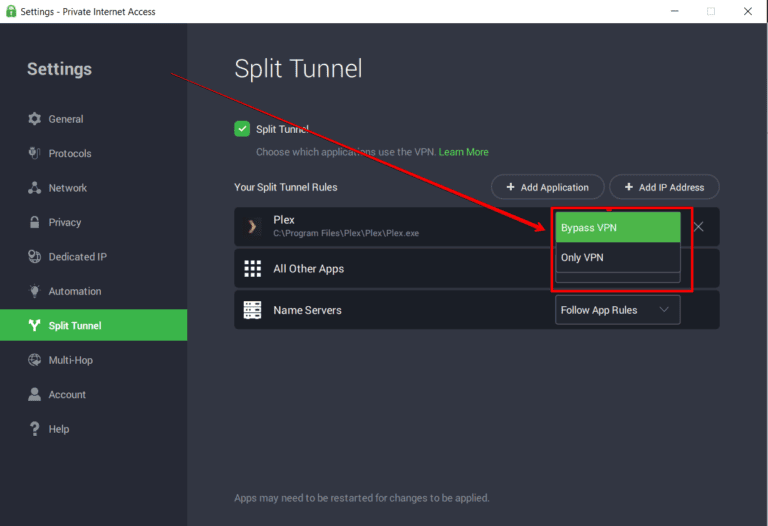The image size is (768, 526).
Task: Click the Automation lightbulb icon
Action: (x=34, y=291)
